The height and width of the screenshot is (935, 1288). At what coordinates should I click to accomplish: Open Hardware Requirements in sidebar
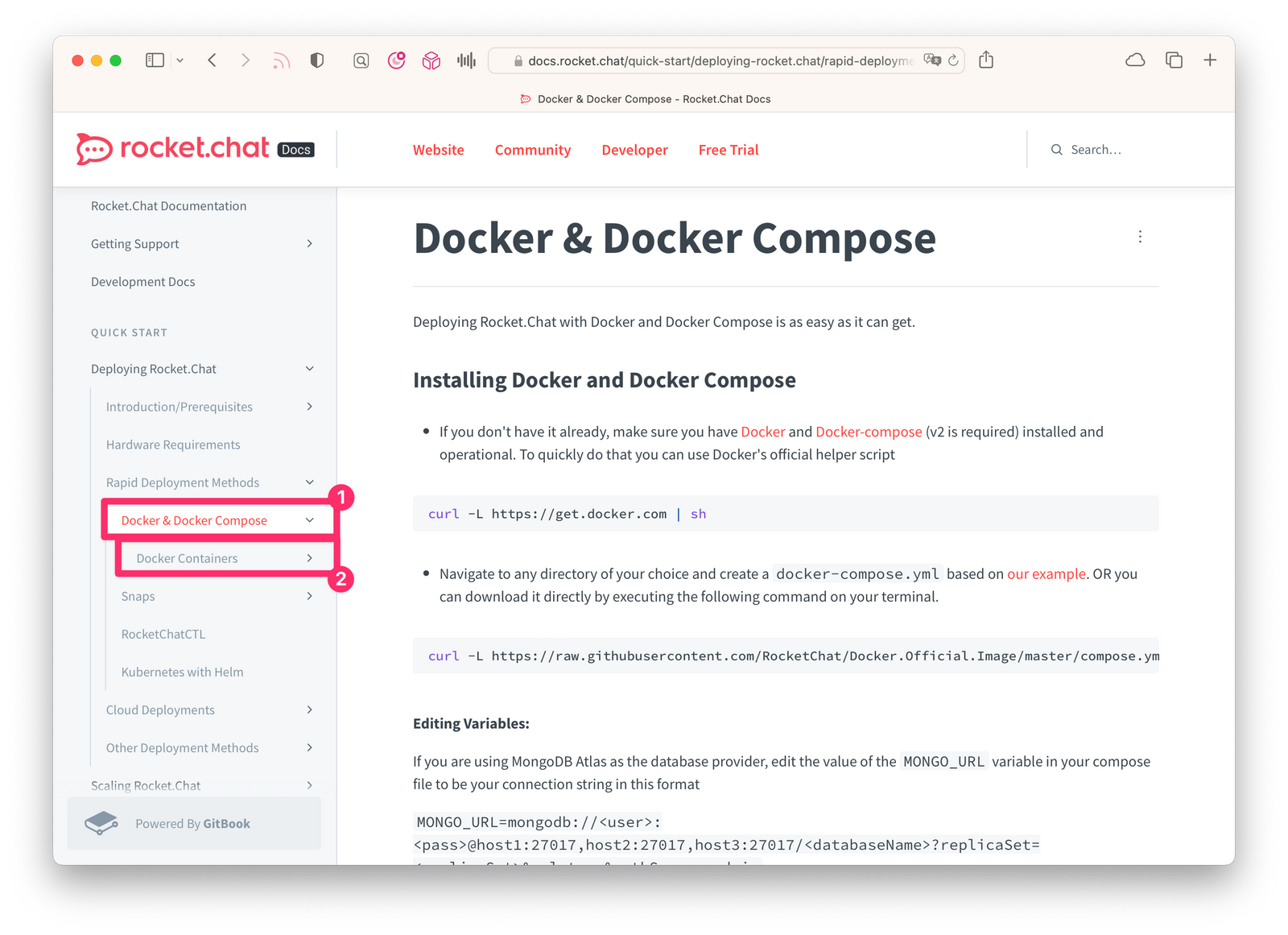(x=173, y=445)
